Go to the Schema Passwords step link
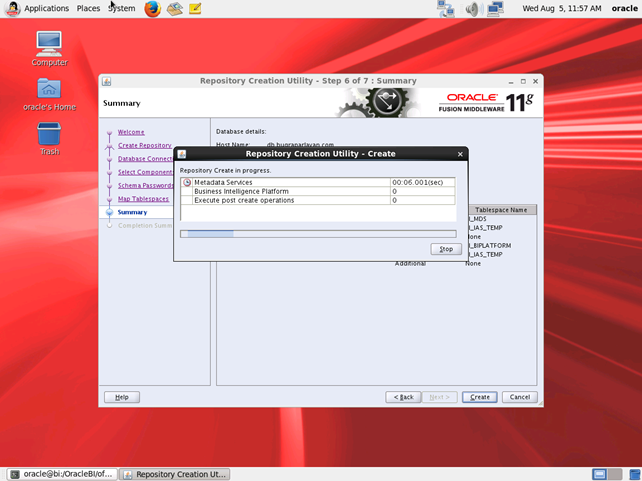This screenshot has width=642, height=481. click(x=145, y=185)
